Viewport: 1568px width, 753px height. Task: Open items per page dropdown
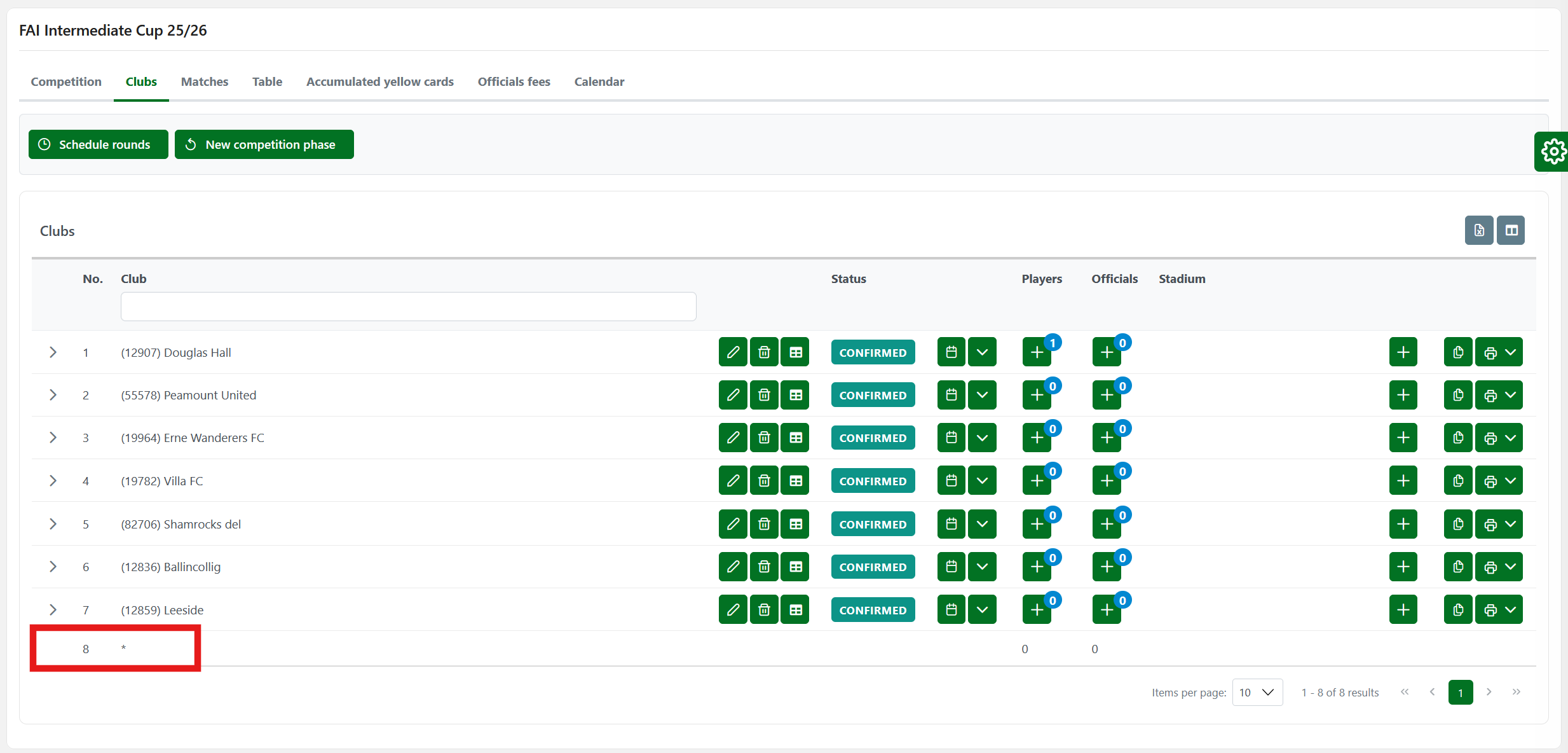tap(1257, 692)
